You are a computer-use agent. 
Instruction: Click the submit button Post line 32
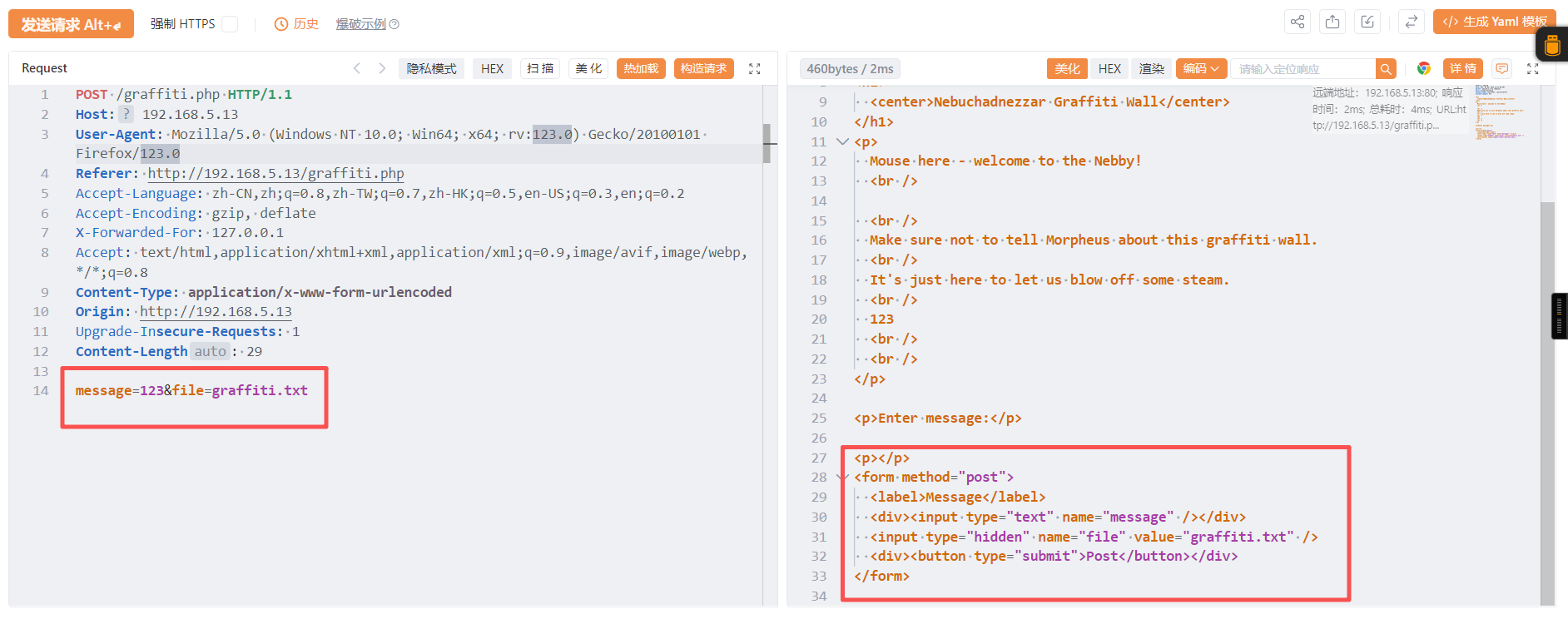coord(1054,556)
